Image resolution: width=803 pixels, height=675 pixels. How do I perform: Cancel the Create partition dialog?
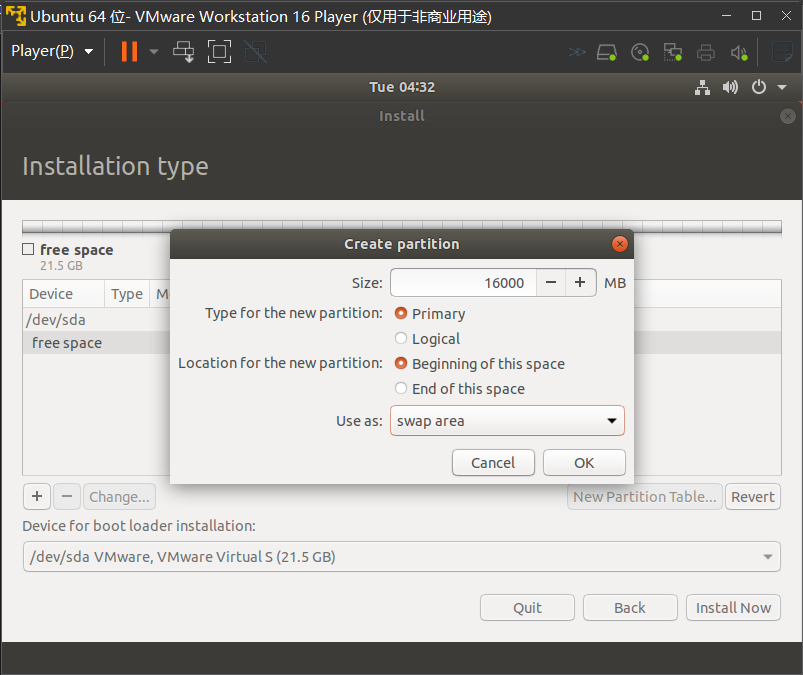(x=493, y=462)
